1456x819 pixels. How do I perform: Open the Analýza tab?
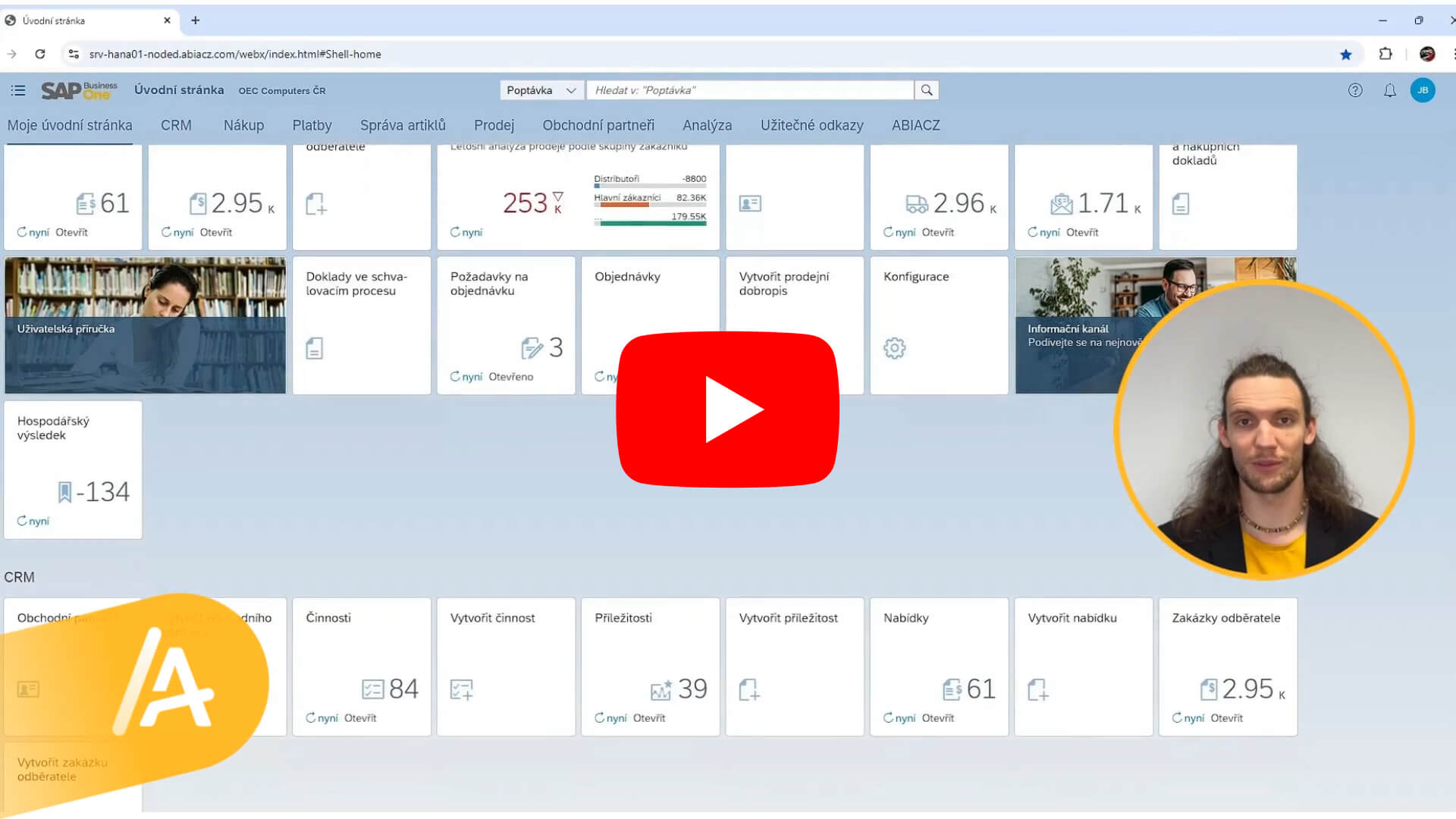pos(707,125)
